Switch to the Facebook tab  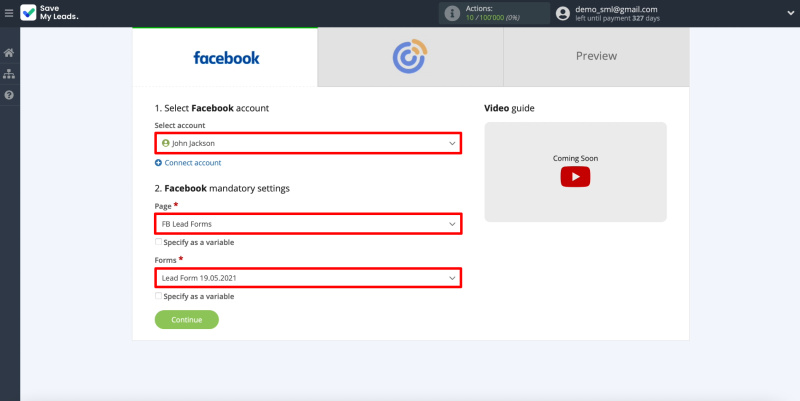coord(225,57)
